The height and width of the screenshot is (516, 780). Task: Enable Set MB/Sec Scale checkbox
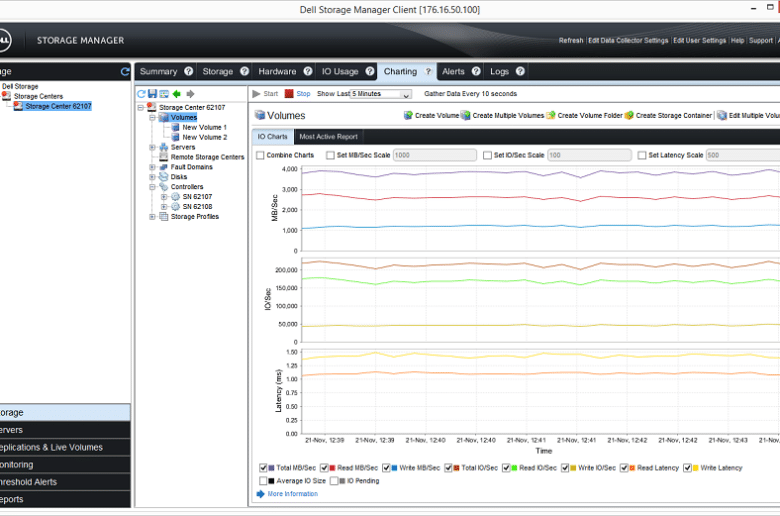(x=330, y=155)
